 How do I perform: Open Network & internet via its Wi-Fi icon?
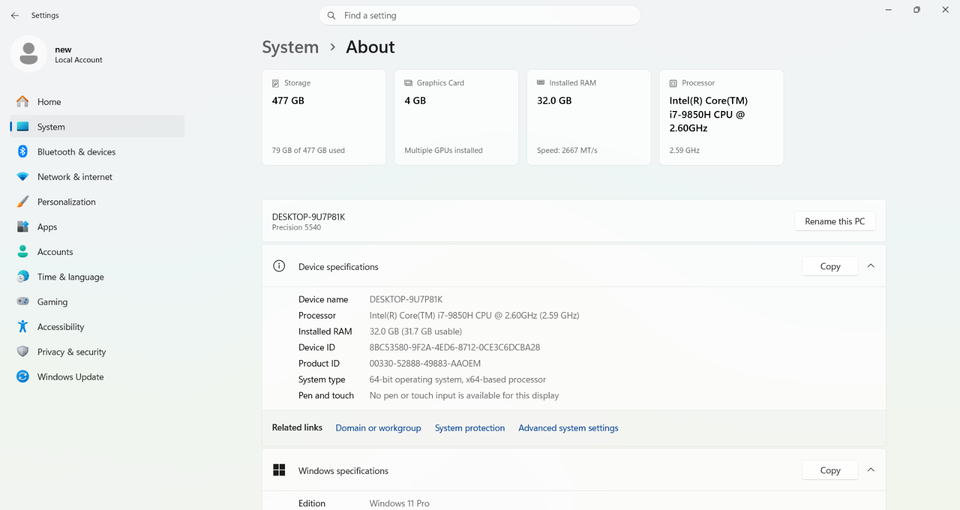coord(22,177)
